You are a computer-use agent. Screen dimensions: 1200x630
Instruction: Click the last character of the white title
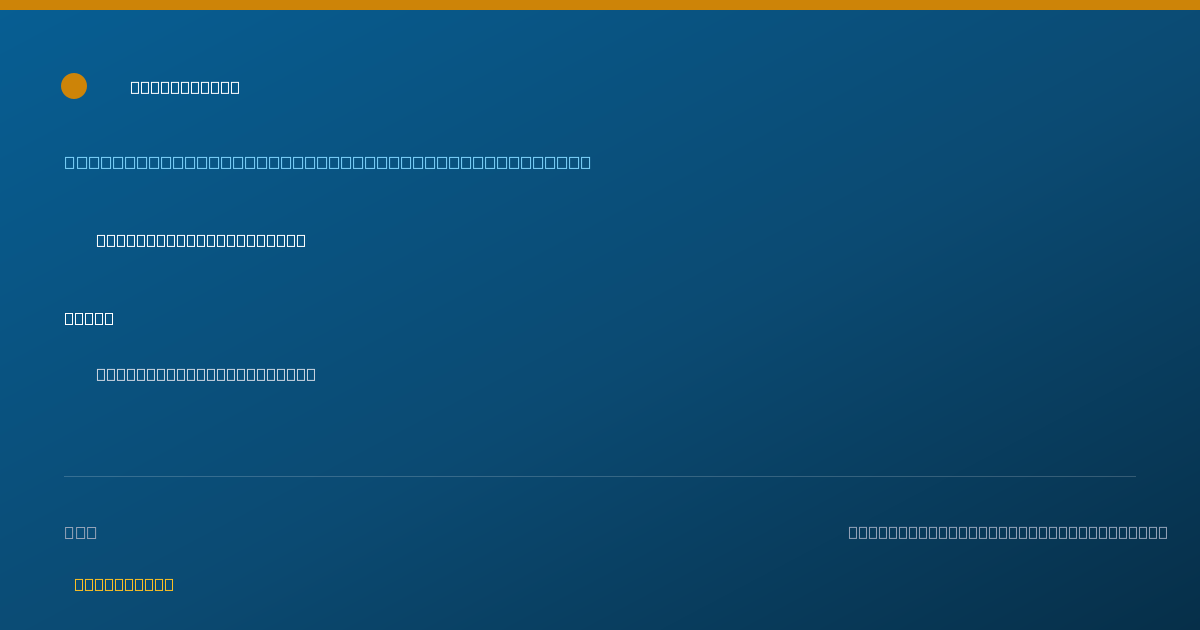[x=235, y=87]
